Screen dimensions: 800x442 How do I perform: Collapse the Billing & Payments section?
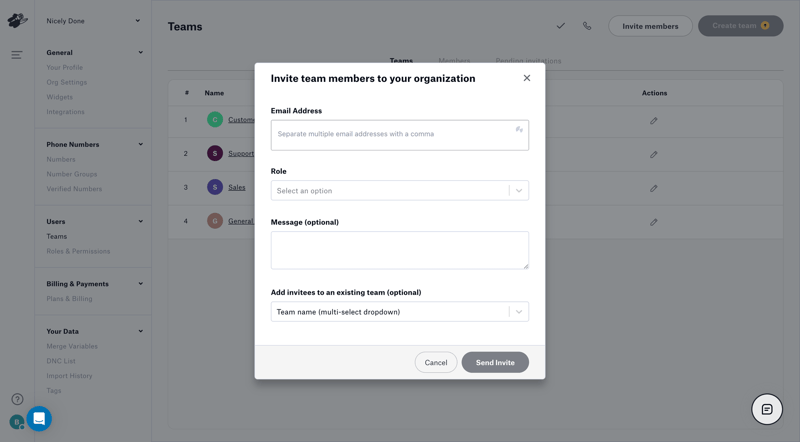(x=140, y=284)
